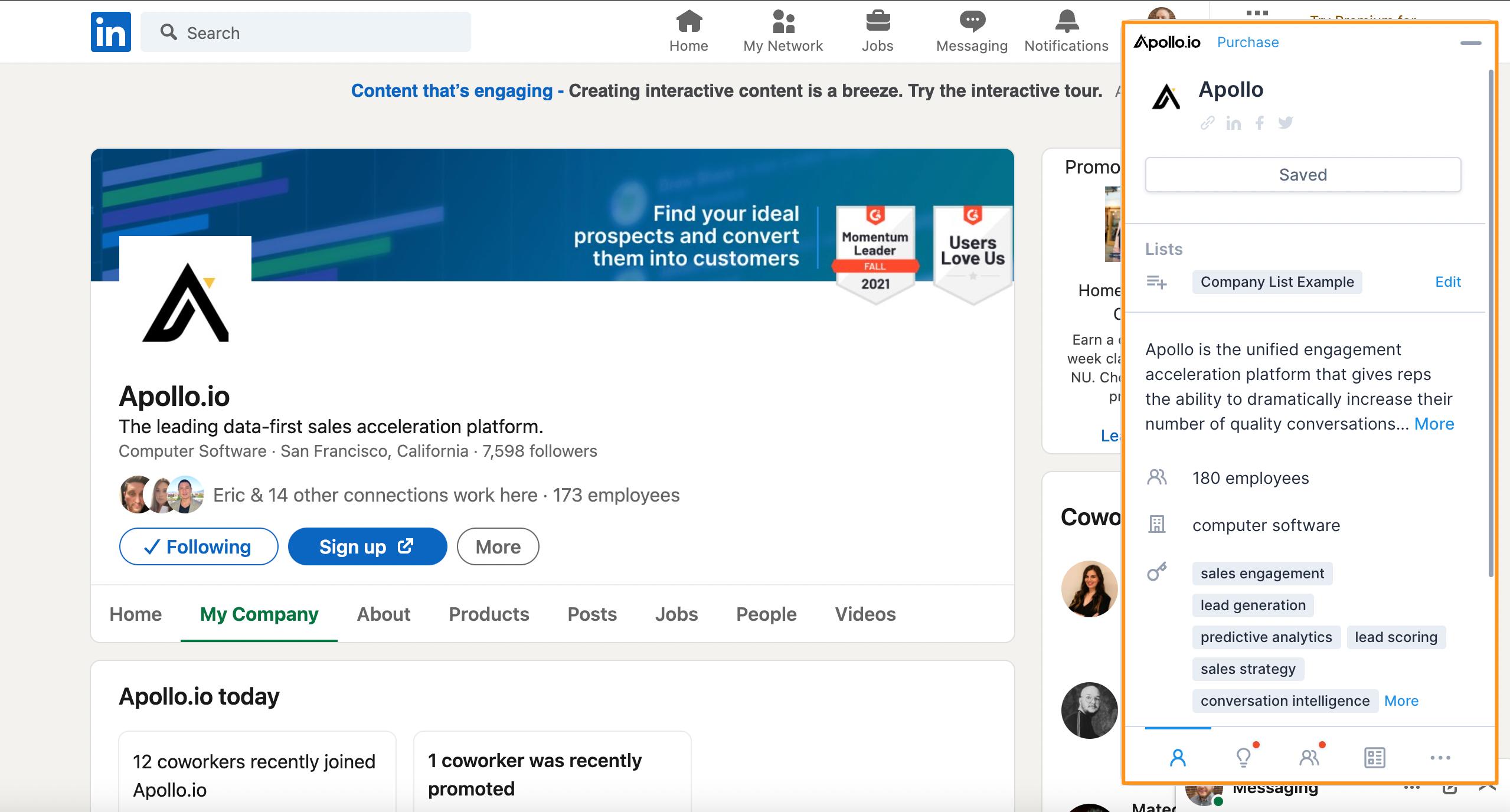
Task: Open the Jobs company tab
Action: (676, 614)
